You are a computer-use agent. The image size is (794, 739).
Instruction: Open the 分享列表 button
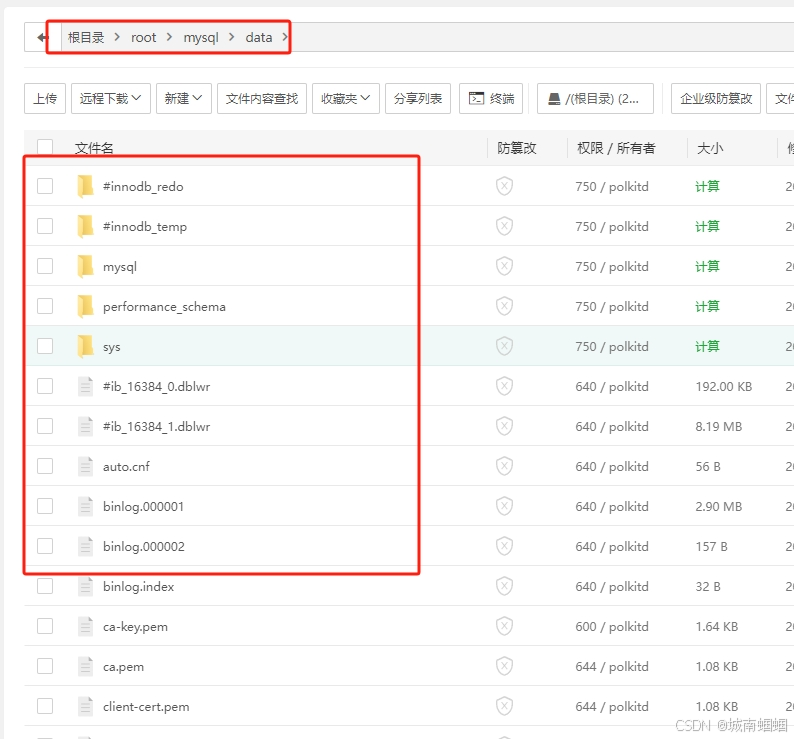[x=418, y=98]
